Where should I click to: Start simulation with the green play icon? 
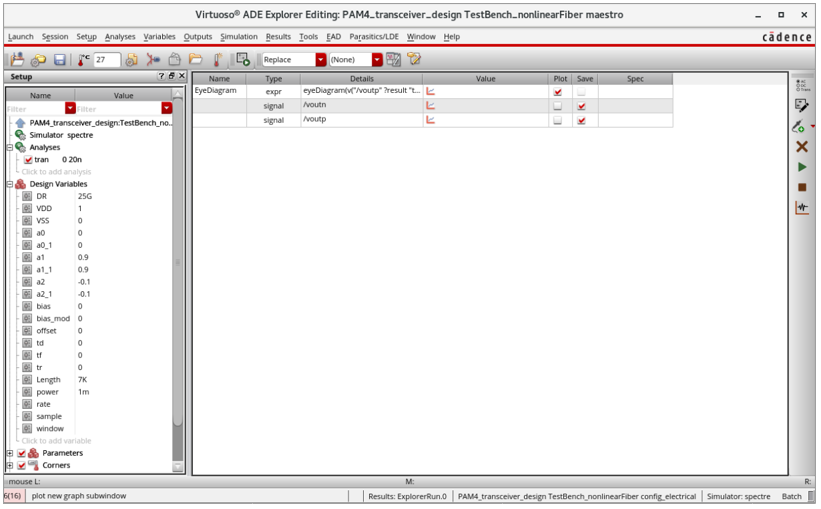pos(802,167)
